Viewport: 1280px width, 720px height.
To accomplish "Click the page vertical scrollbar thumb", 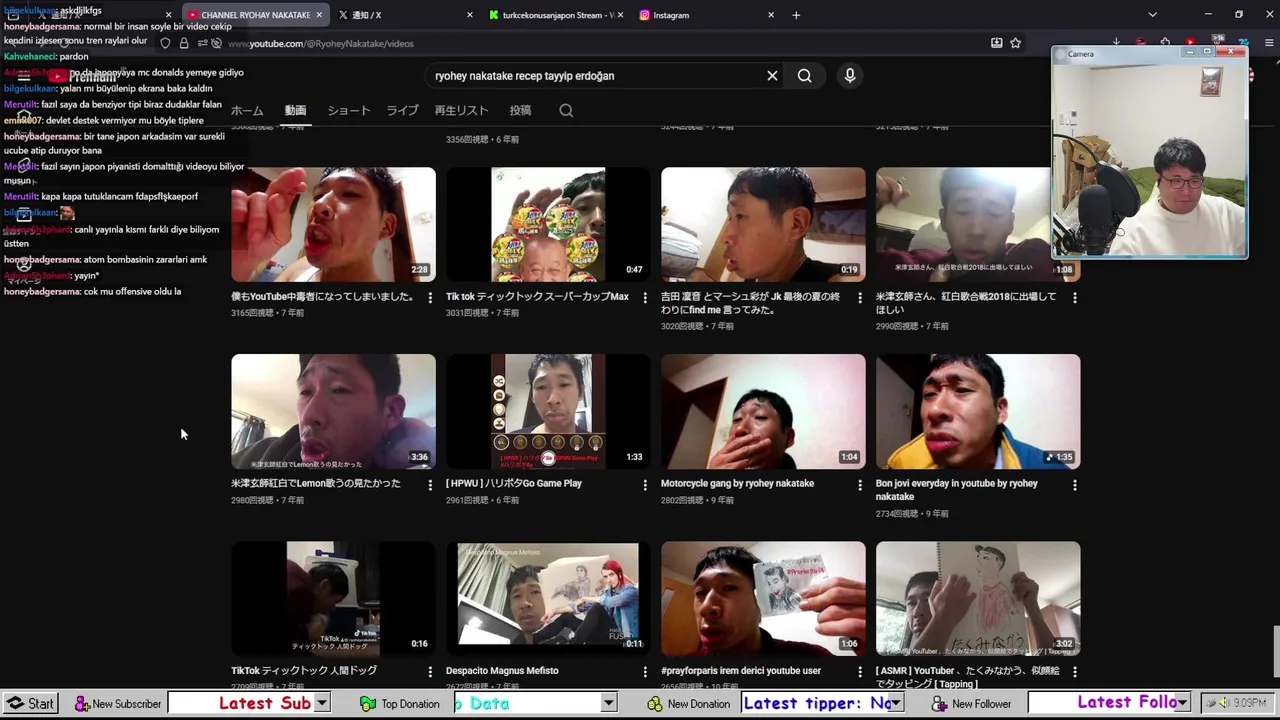I will [1275, 651].
